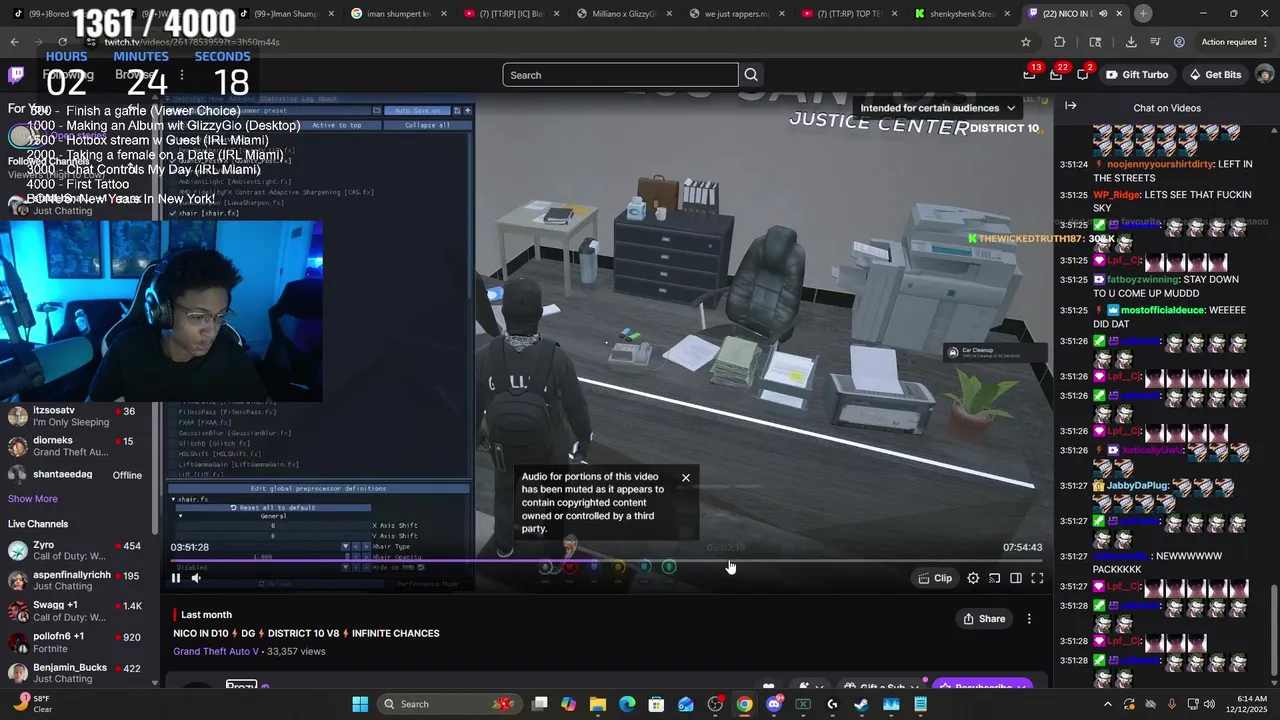Open the Chrome profile icon
This screenshot has width=1280, height=720.
(1179, 42)
